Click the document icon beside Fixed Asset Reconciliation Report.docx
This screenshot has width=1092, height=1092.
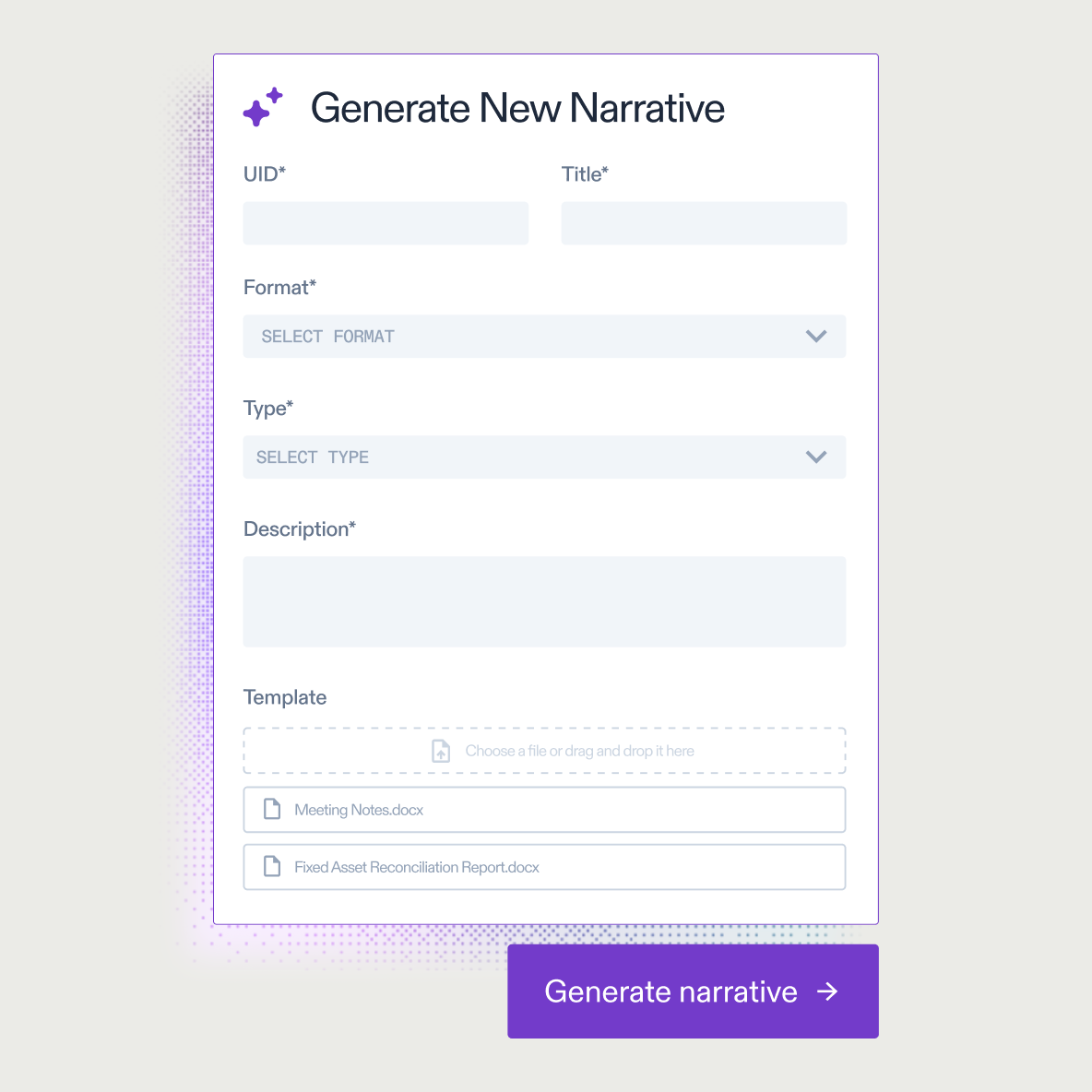[x=271, y=866]
